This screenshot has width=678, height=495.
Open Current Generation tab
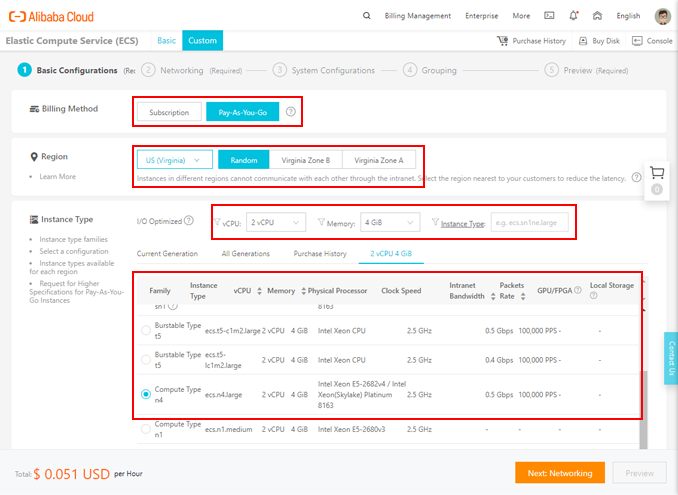point(167,254)
